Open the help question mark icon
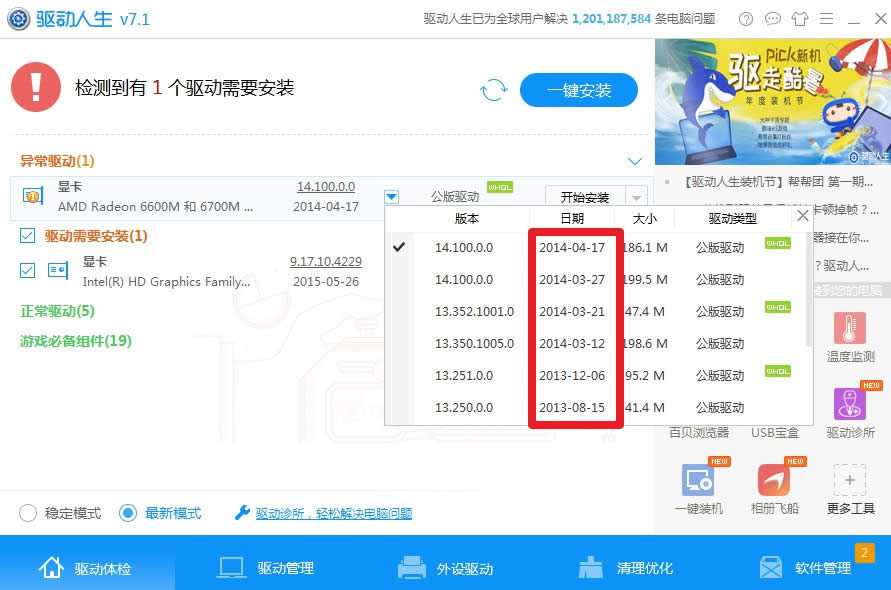Viewport: 891px width, 590px height. coord(746,19)
